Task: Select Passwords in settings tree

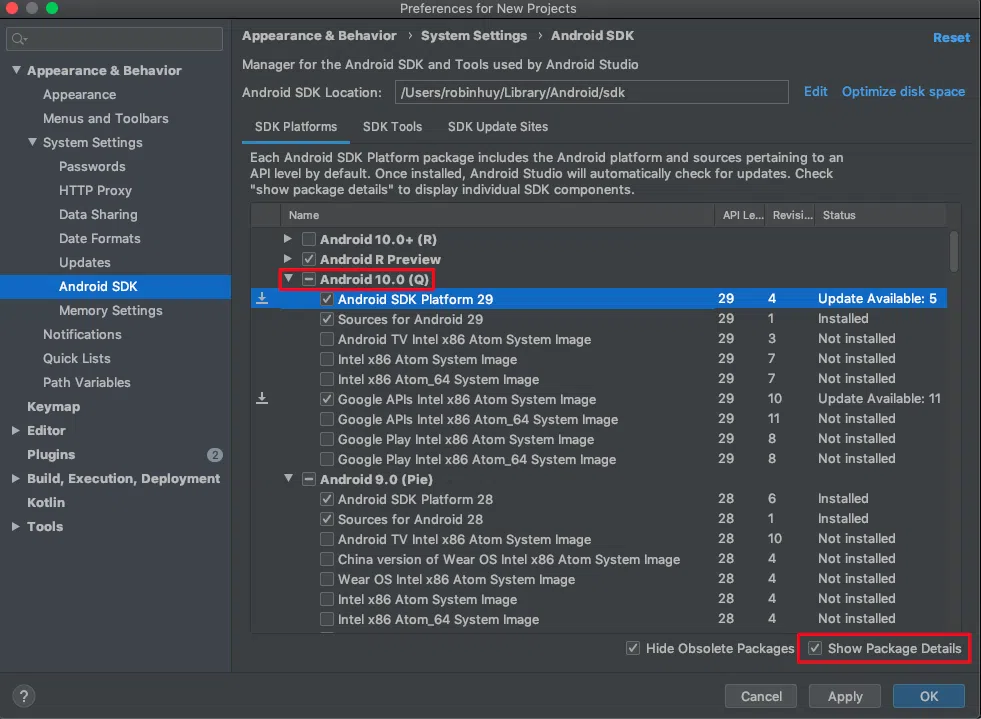Action: click(92, 166)
